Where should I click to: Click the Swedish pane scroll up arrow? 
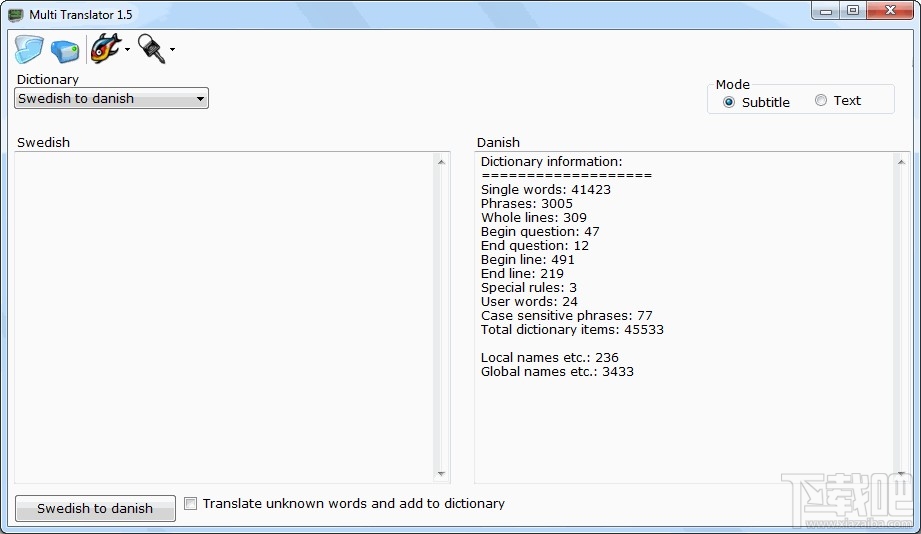point(441,162)
